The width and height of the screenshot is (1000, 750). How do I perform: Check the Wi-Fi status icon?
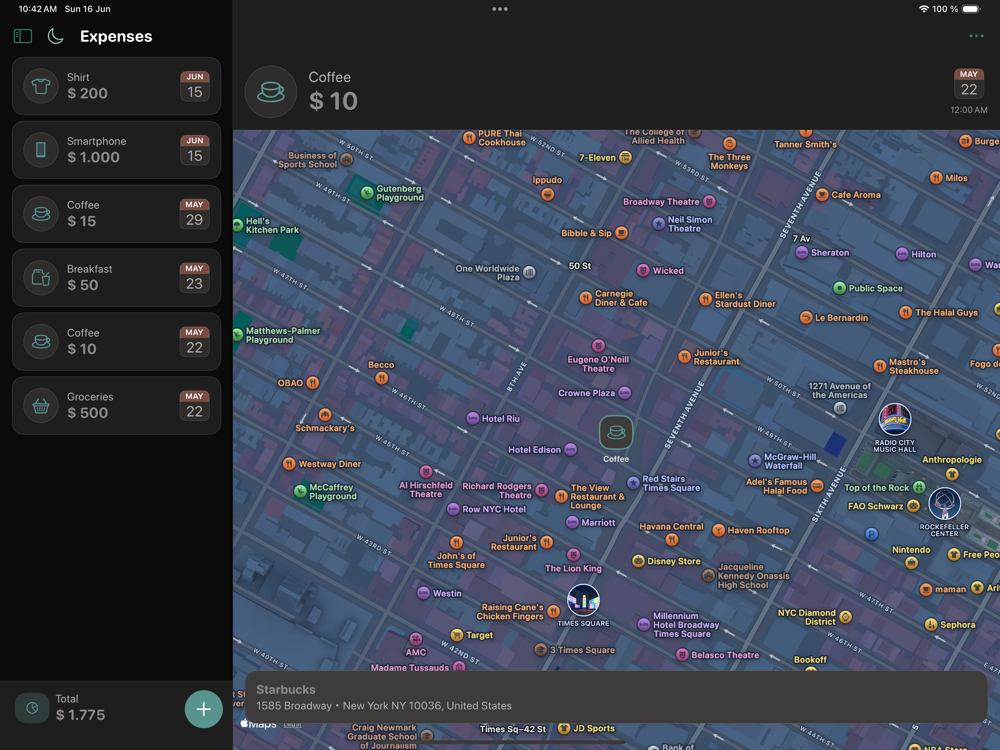coord(923,9)
